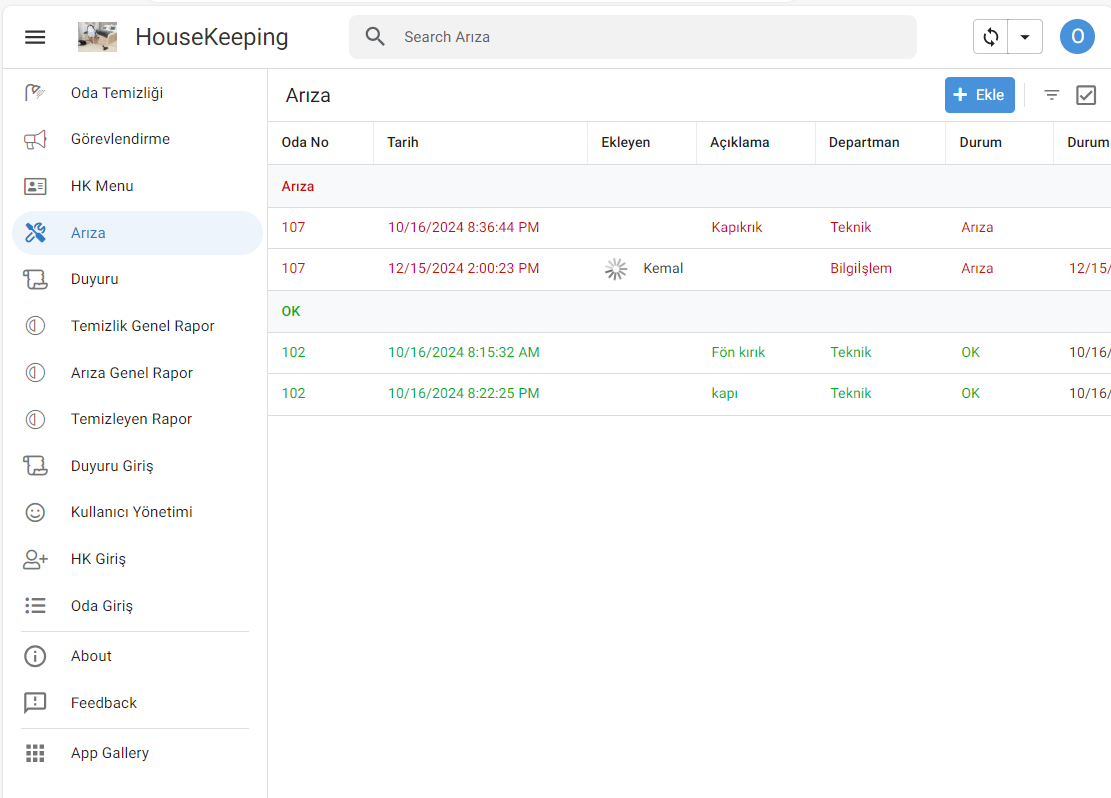Open the filter icon in Arıza toolbar
The image size is (1111, 798).
tap(1051, 95)
